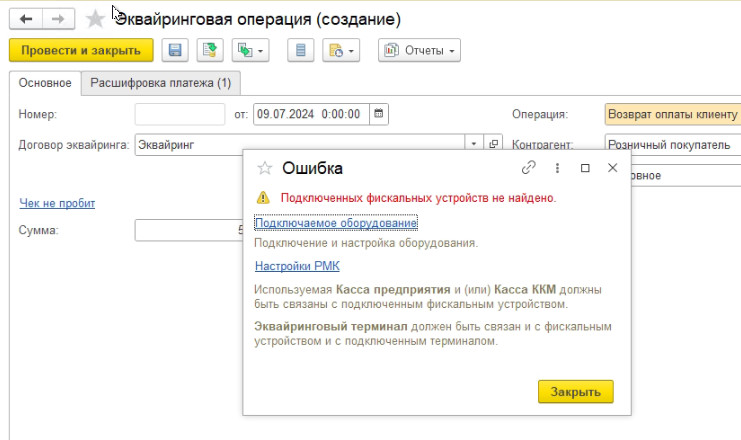The width and height of the screenshot is (741, 440).
Task: Click the back navigation arrow
Action: pos(25,19)
